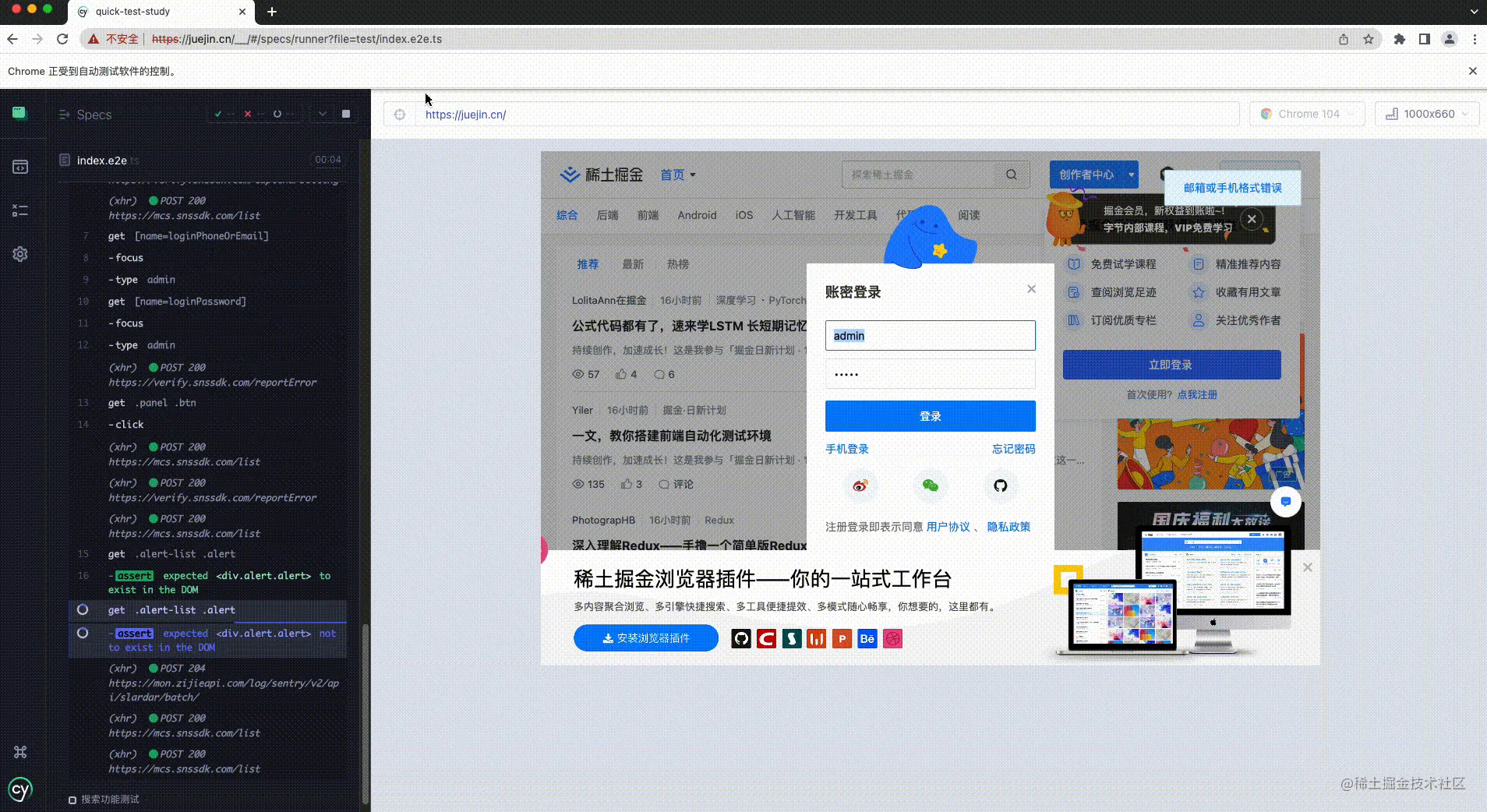Click the 稀土掘金 logo
This screenshot has width=1487, height=812.
pos(602,175)
